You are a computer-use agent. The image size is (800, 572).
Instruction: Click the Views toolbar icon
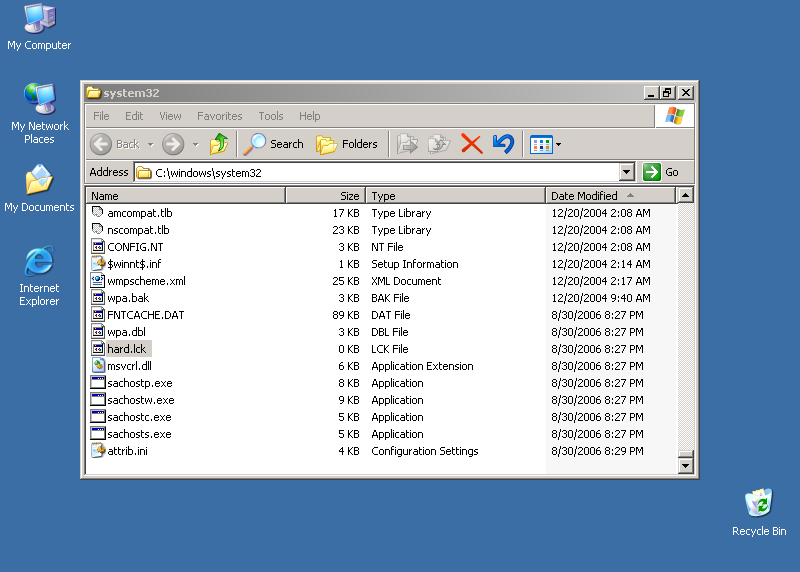[541, 145]
